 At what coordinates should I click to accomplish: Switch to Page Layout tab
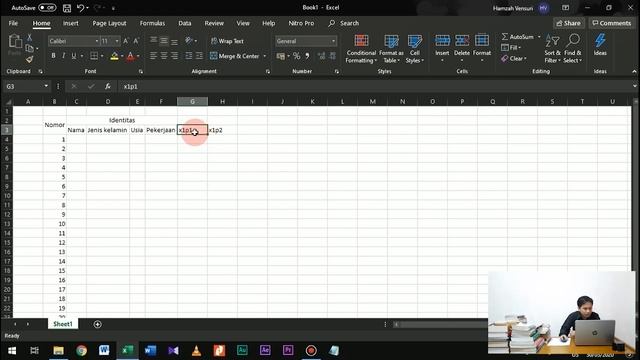coord(109,23)
